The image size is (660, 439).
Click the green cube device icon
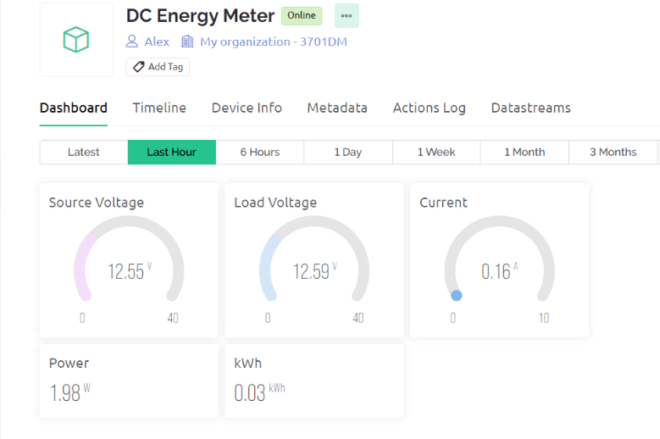pos(76,40)
